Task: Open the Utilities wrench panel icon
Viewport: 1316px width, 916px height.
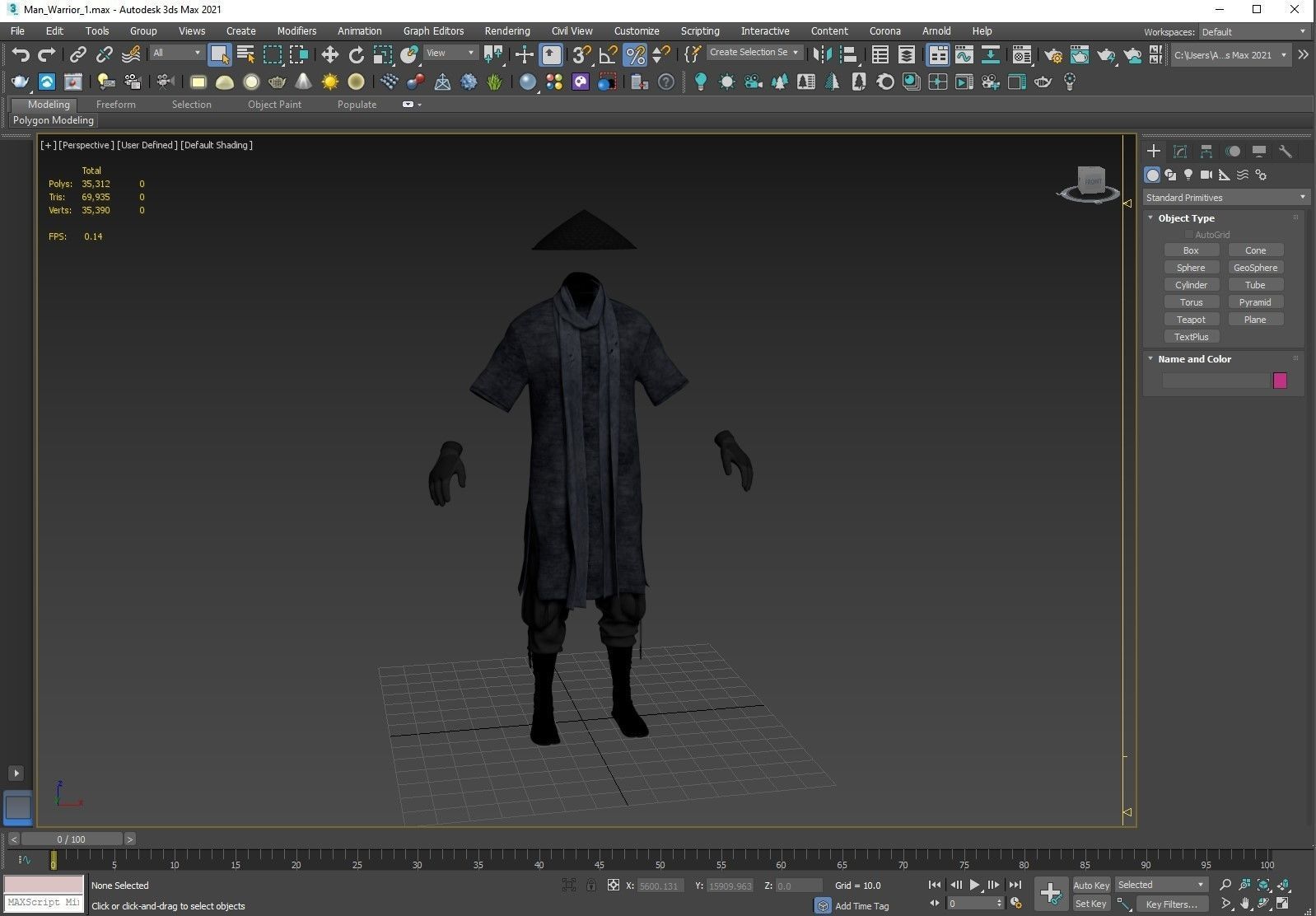Action: click(x=1285, y=152)
